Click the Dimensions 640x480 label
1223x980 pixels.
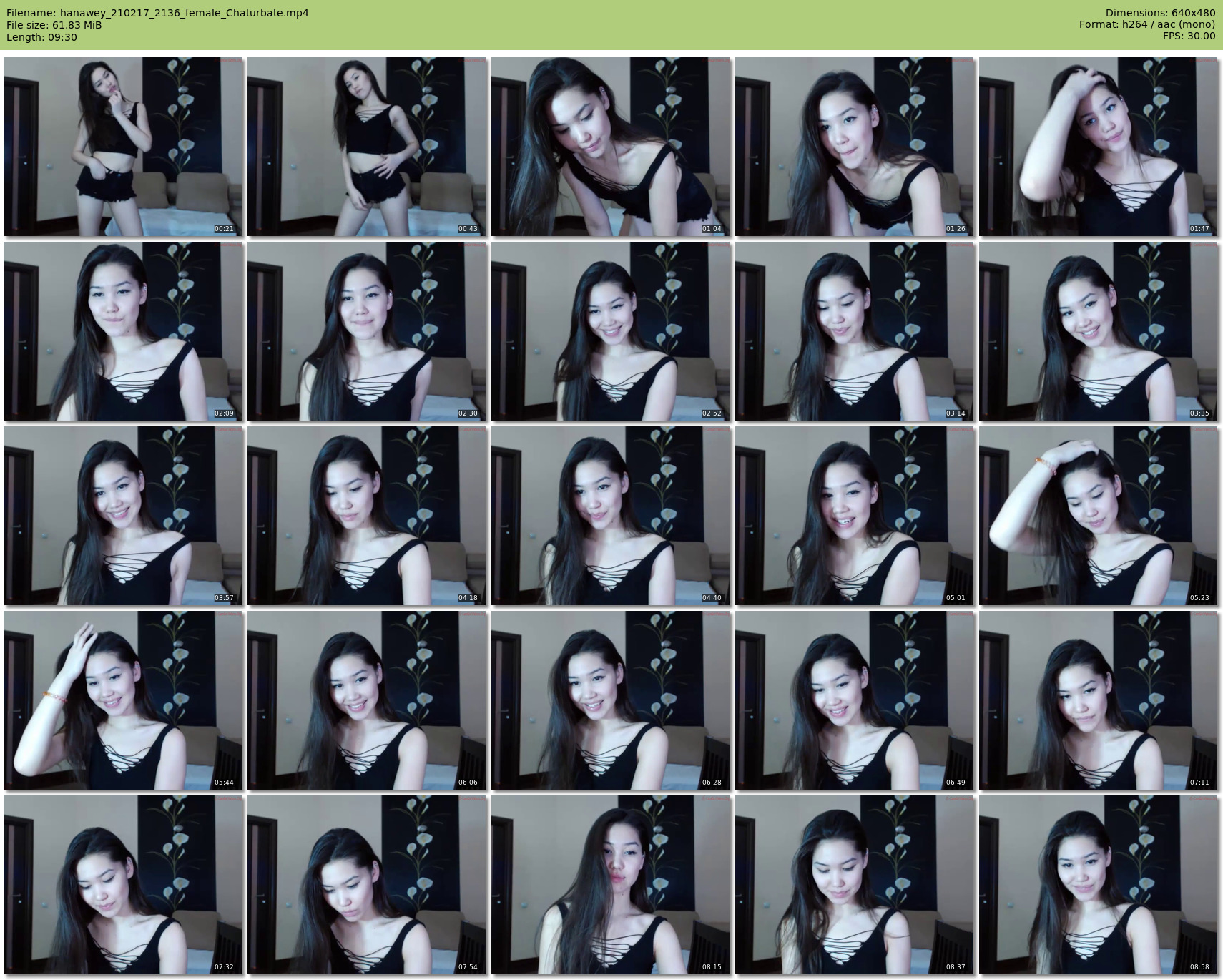pyautogui.click(x=1160, y=13)
